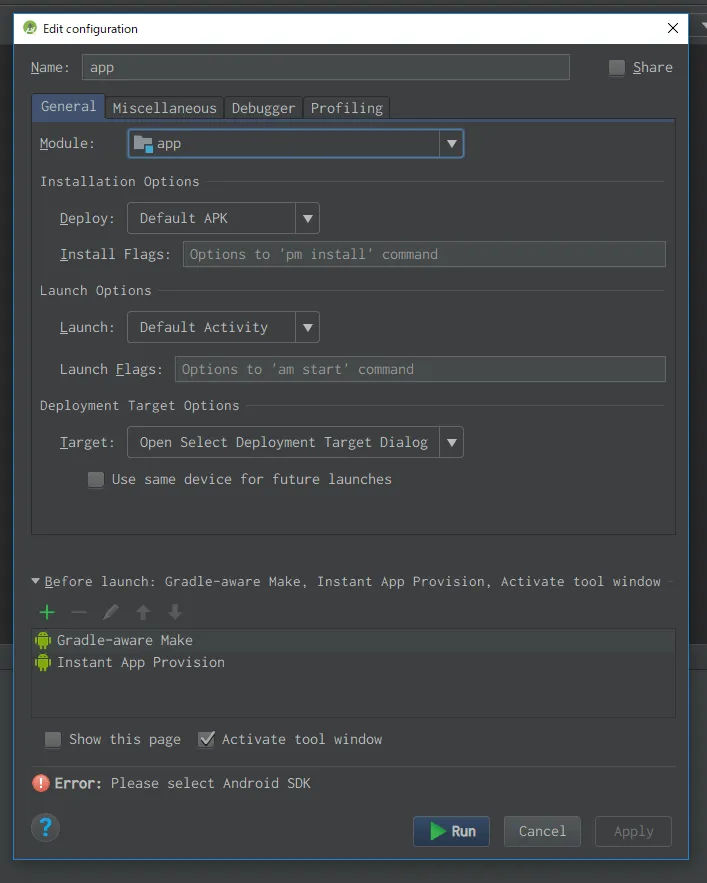Click the move up arrow icon
This screenshot has width=707, height=883.
coord(143,612)
